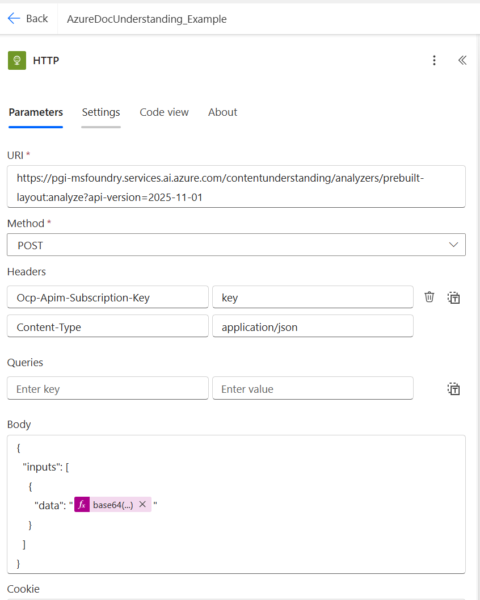Click the Method label

coord(26,223)
